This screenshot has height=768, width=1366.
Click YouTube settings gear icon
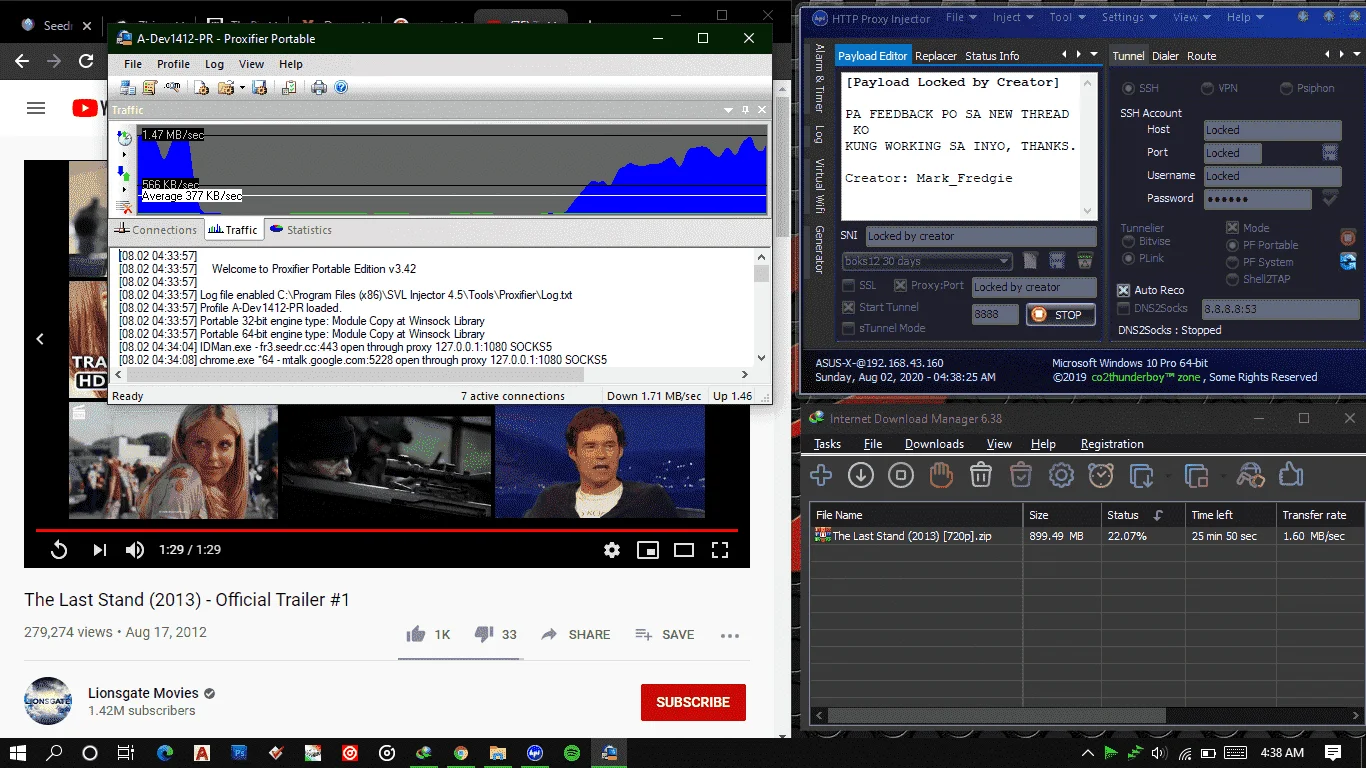(x=612, y=549)
